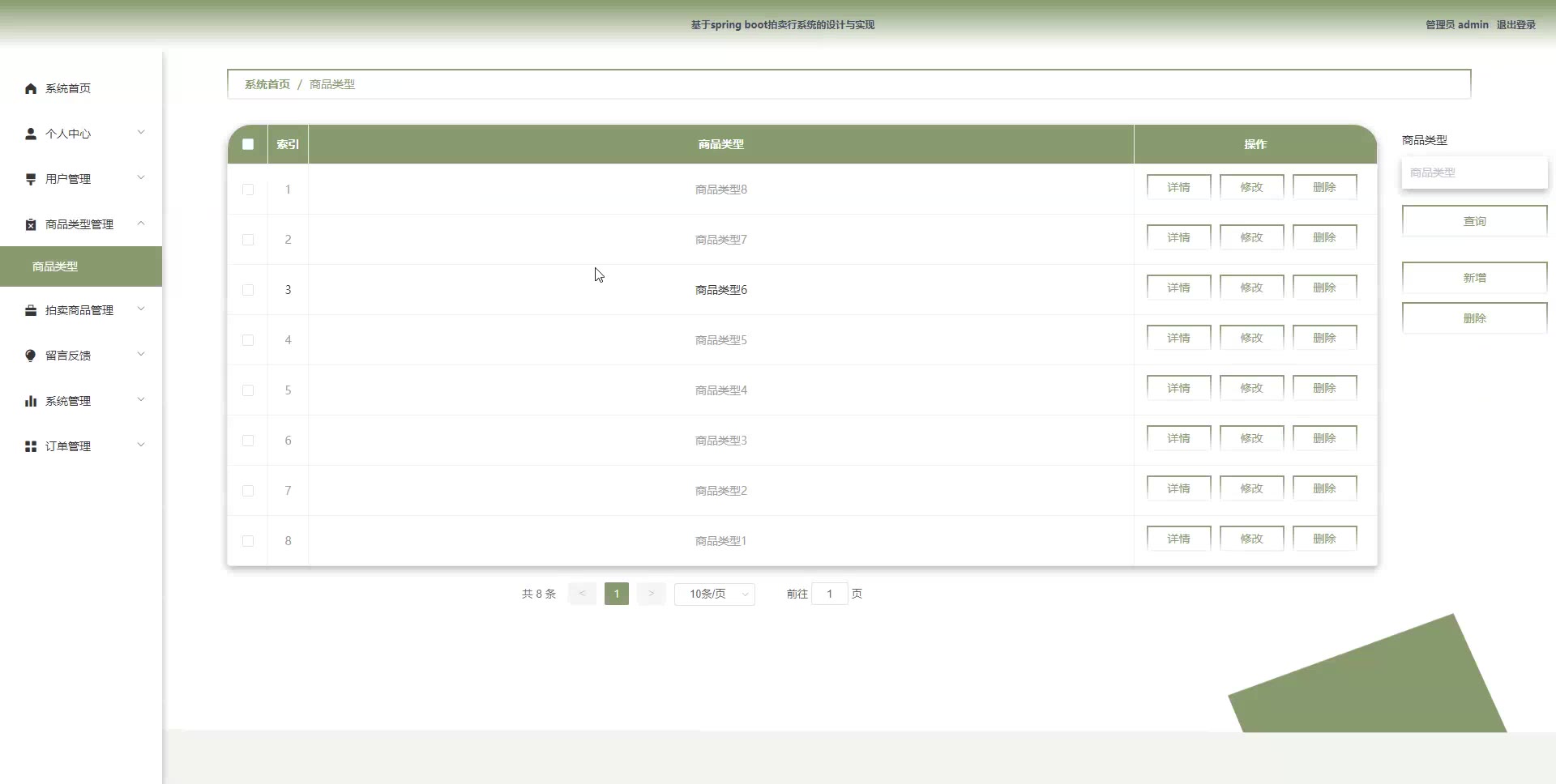Open the 拍卖商品管理 menu label
Image resolution: width=1556 pixels, height=784 pixels.
pyautogui.click(x=79, y=310)
